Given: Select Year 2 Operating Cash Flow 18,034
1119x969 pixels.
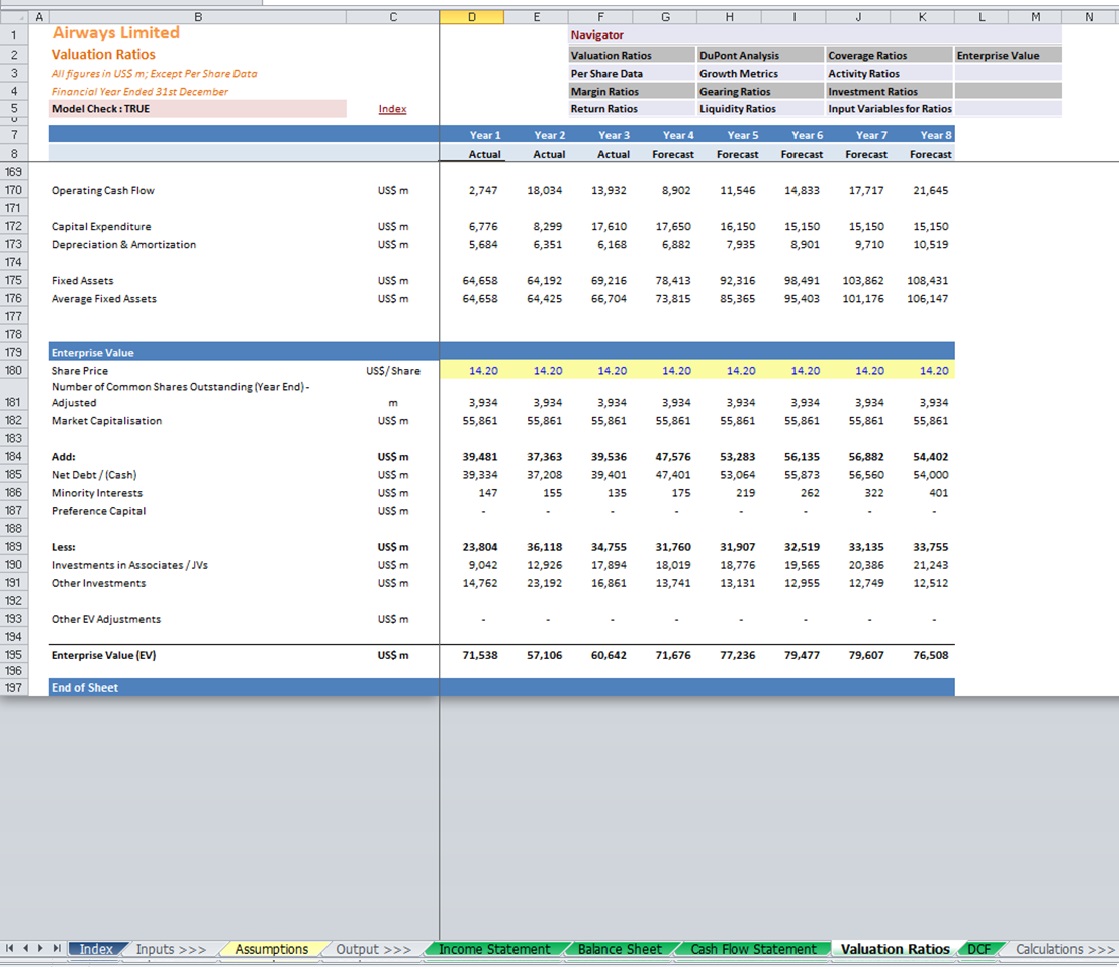Looking at the screenshot, I should (536, 190).
